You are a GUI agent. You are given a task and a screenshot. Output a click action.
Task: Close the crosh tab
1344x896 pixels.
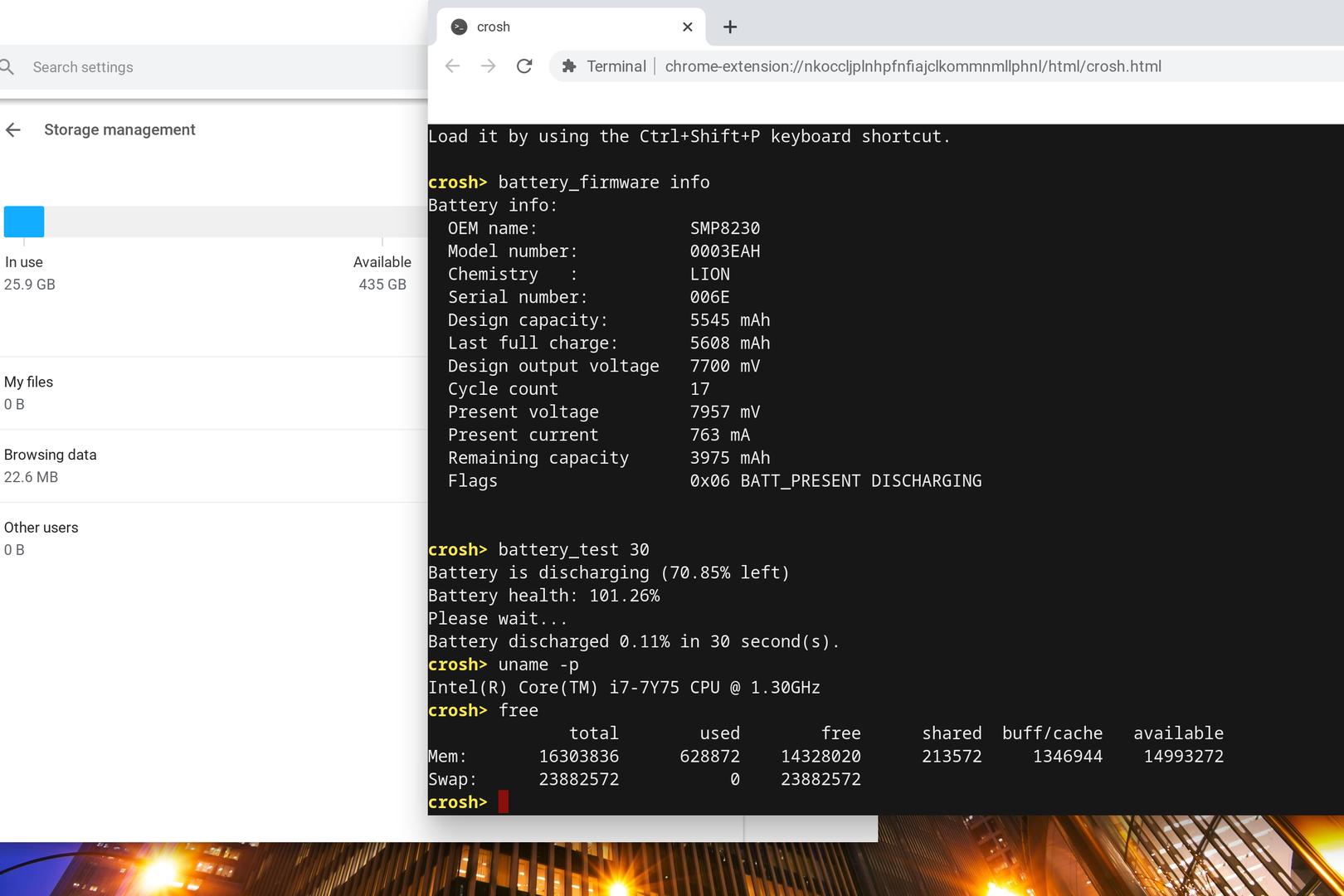point(687,27)
